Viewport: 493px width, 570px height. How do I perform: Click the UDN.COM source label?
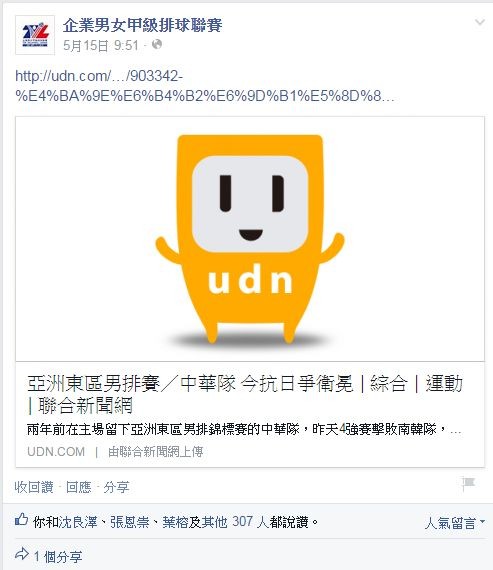[56, 451]
